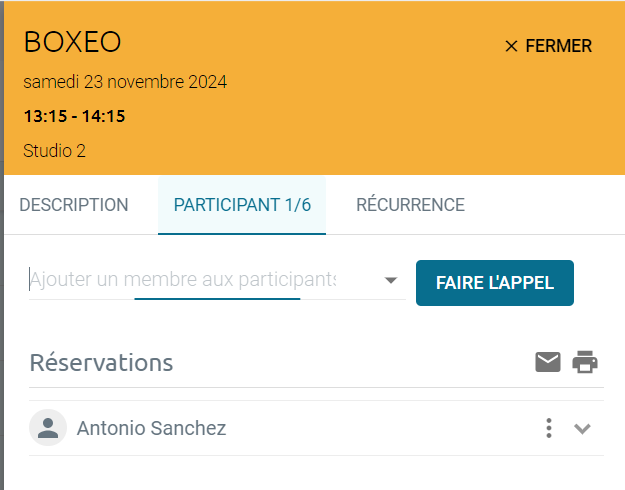Viewport: 625px width, 490px height.
Task: Open the member dropdown arrow
Action: coord(391,280)
